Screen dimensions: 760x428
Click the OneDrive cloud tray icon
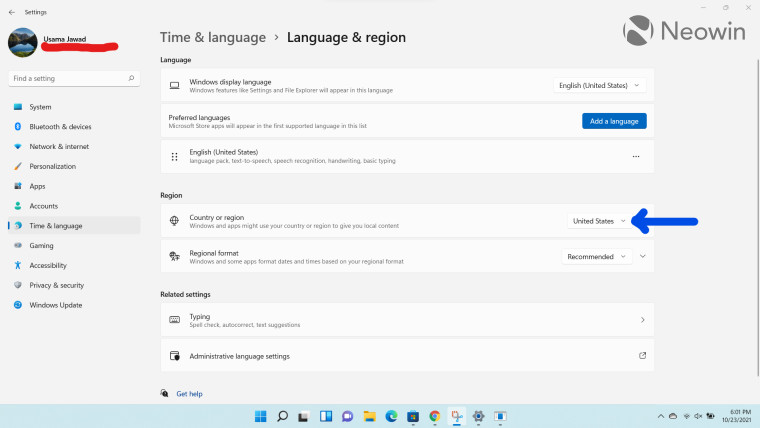pyautogui.click(x=673, y=416)
